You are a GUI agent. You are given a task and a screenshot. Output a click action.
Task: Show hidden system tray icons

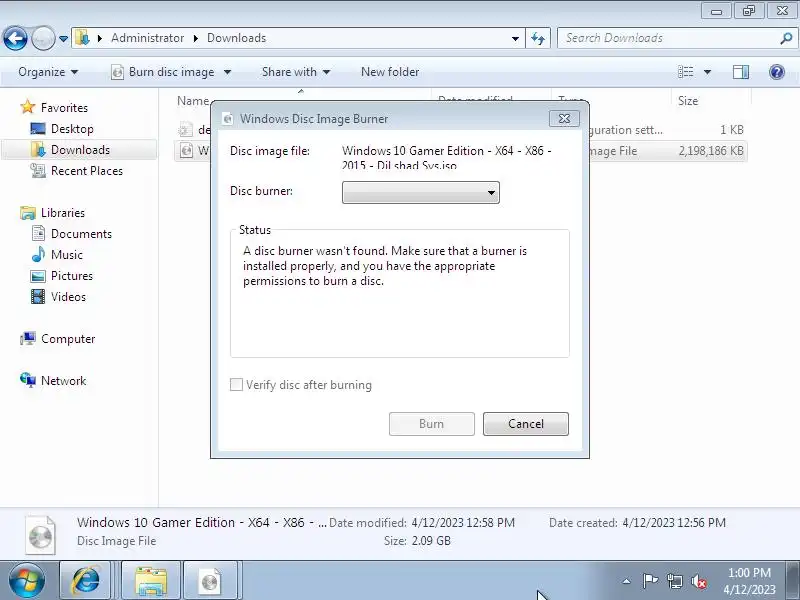click(x=627, y=581)
